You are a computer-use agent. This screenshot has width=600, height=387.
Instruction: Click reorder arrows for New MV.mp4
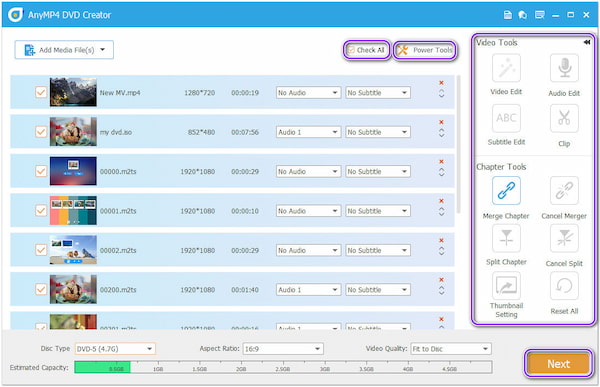pyautogui.click(x=441, y=94)
